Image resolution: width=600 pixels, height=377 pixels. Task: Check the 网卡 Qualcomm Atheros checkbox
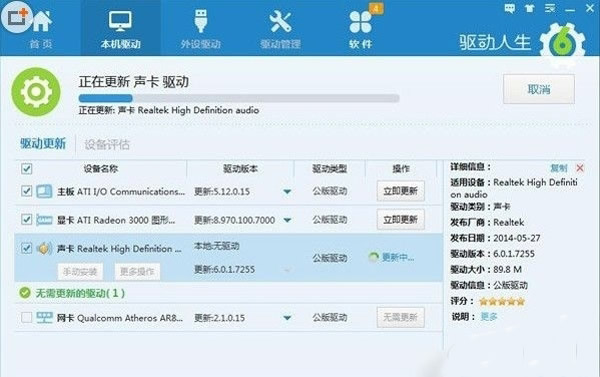(x=26, y=317)
